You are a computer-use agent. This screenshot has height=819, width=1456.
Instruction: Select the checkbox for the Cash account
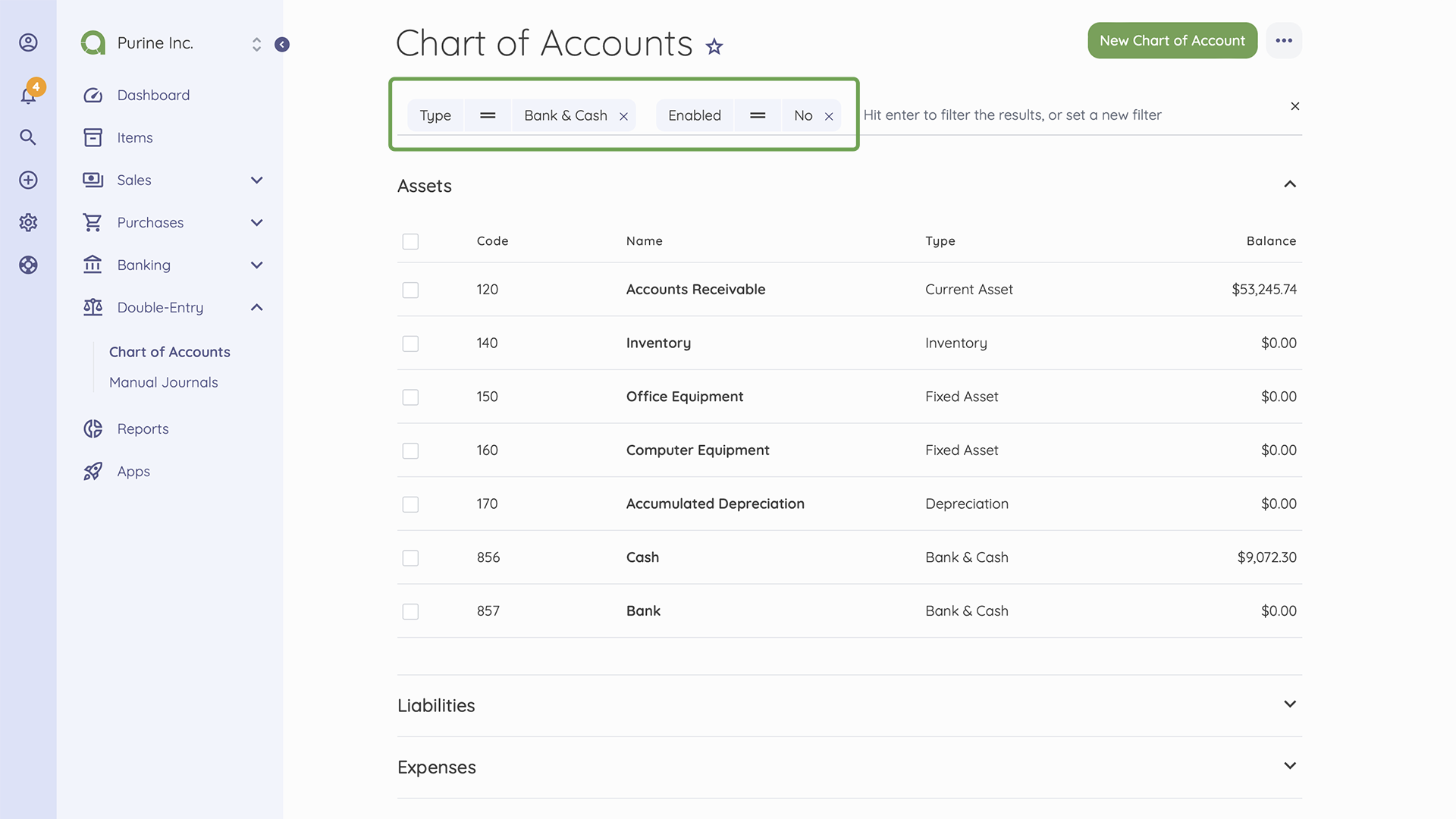coord(410,557)
